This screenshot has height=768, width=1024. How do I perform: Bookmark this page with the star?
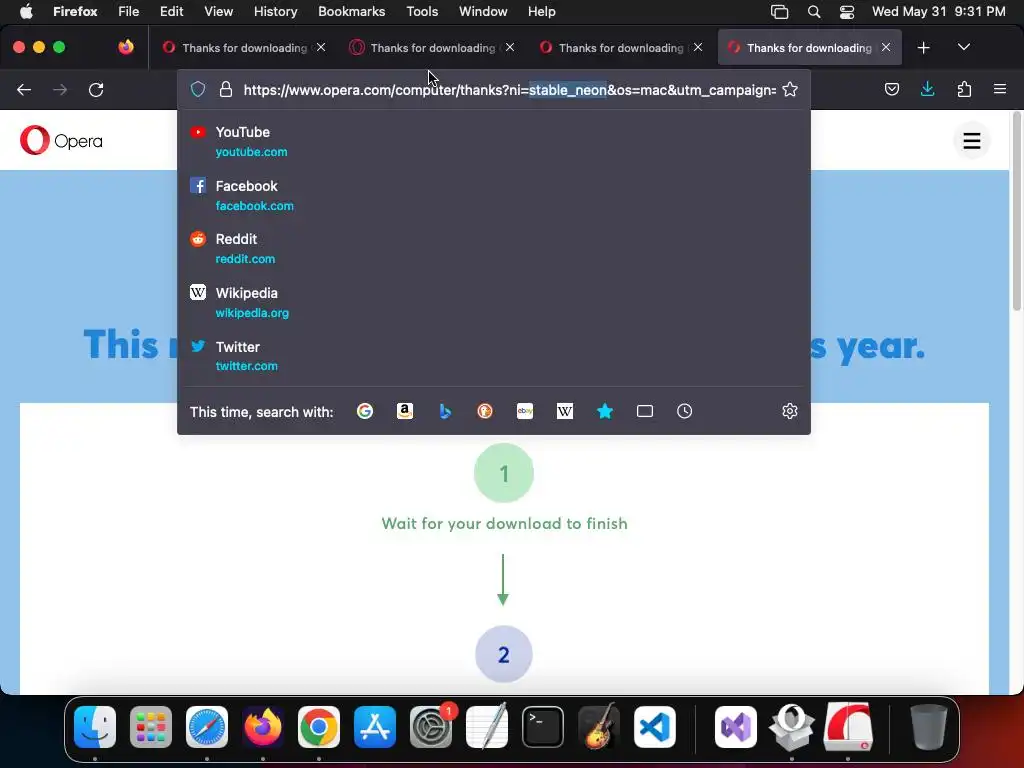coord(790,89)
